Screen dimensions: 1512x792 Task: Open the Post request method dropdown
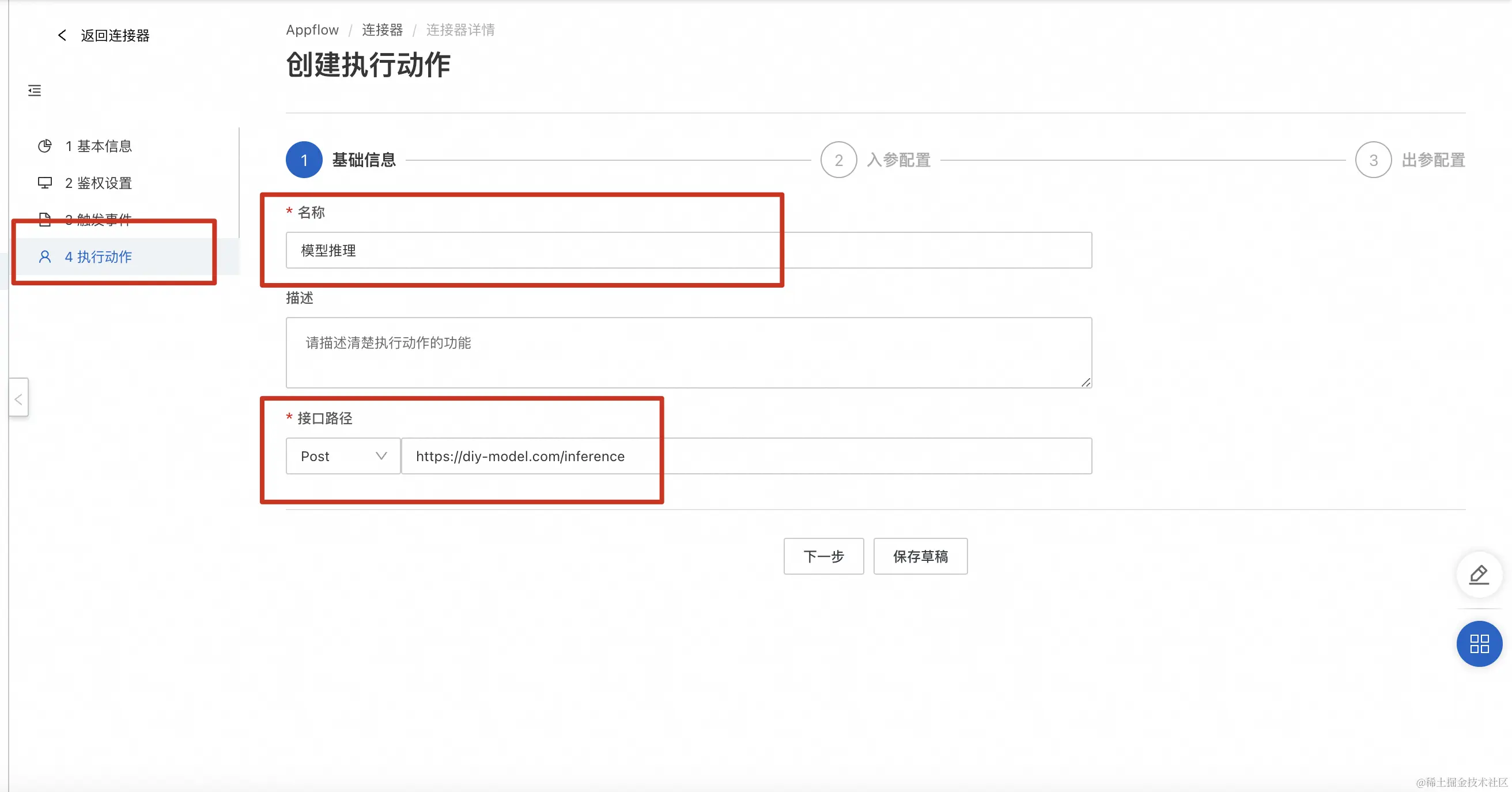pos(343,455)
